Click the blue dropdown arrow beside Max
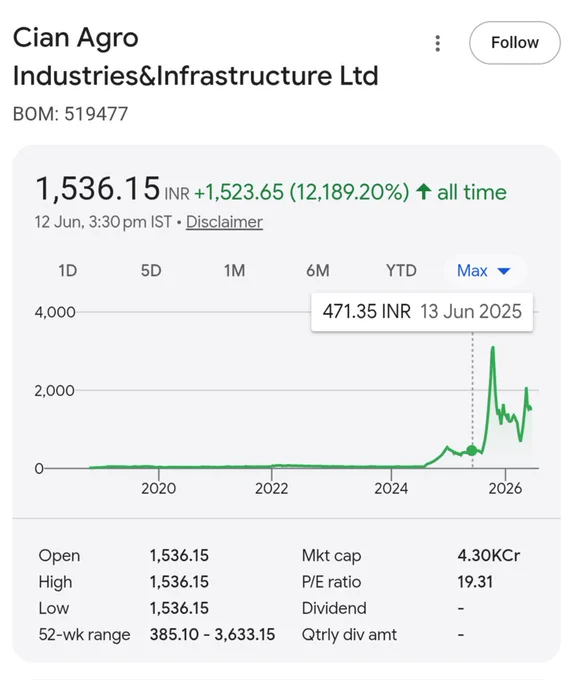583x680 pixels. pos(504,271)
